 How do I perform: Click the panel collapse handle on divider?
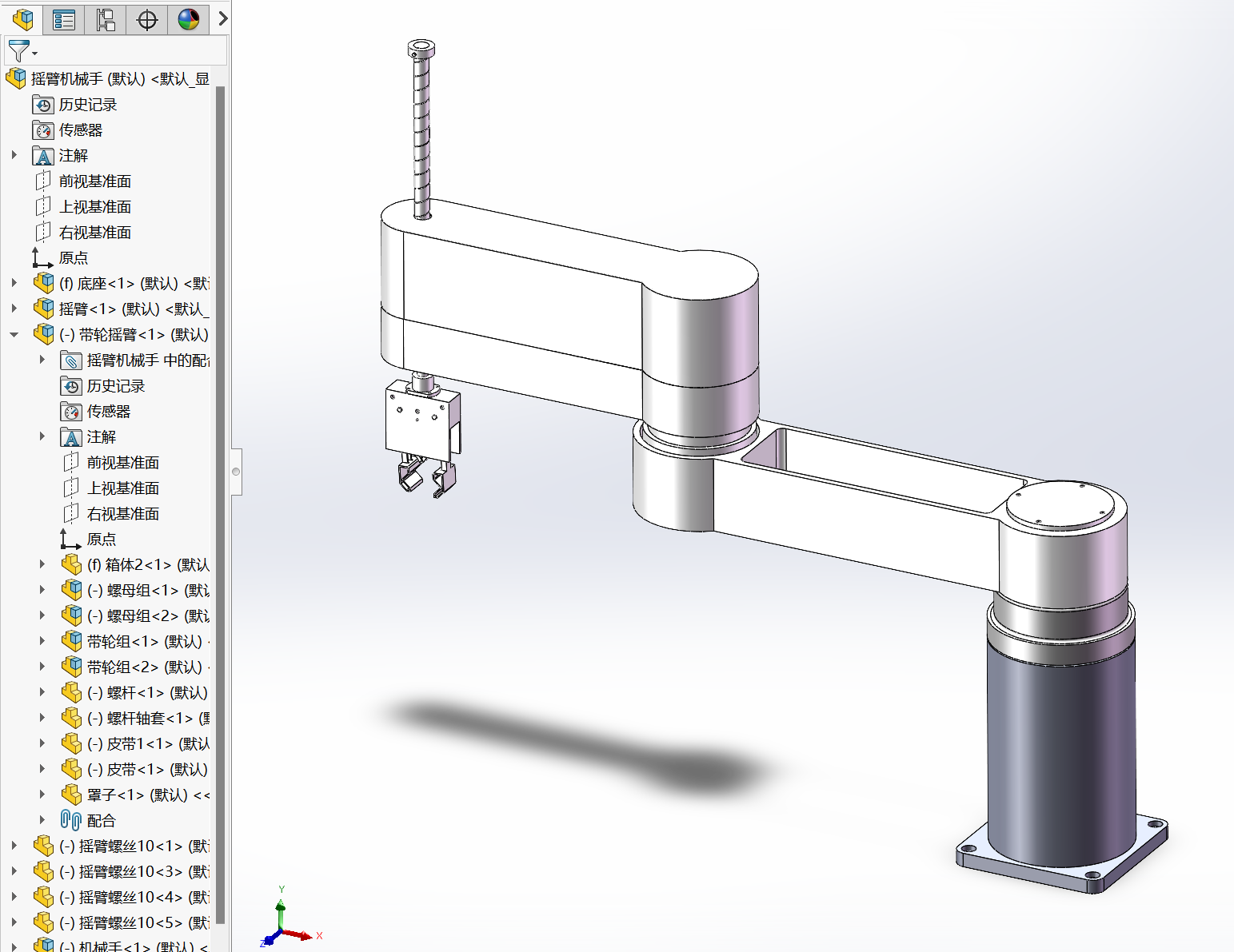(x=236, y=472)
